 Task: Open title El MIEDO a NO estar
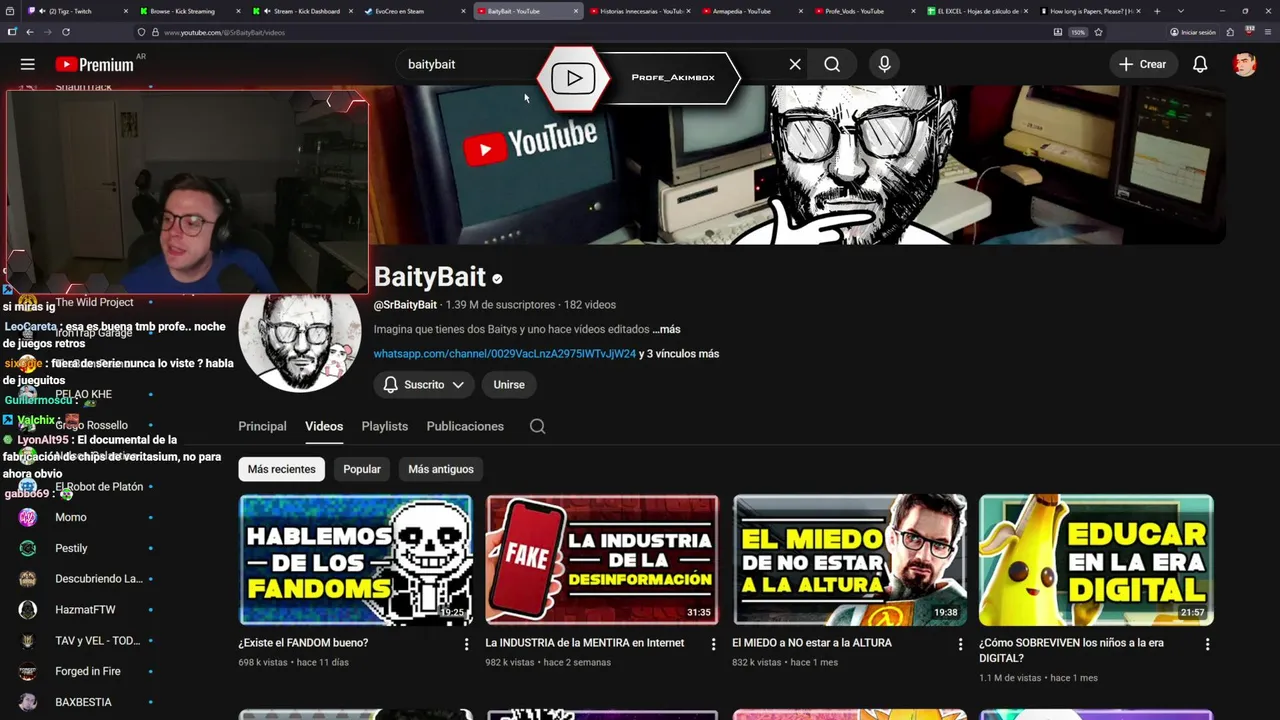812,643
